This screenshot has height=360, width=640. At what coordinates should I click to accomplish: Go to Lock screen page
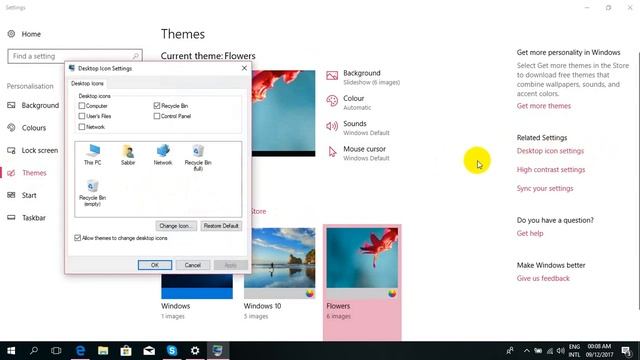[x=40, y=150]
